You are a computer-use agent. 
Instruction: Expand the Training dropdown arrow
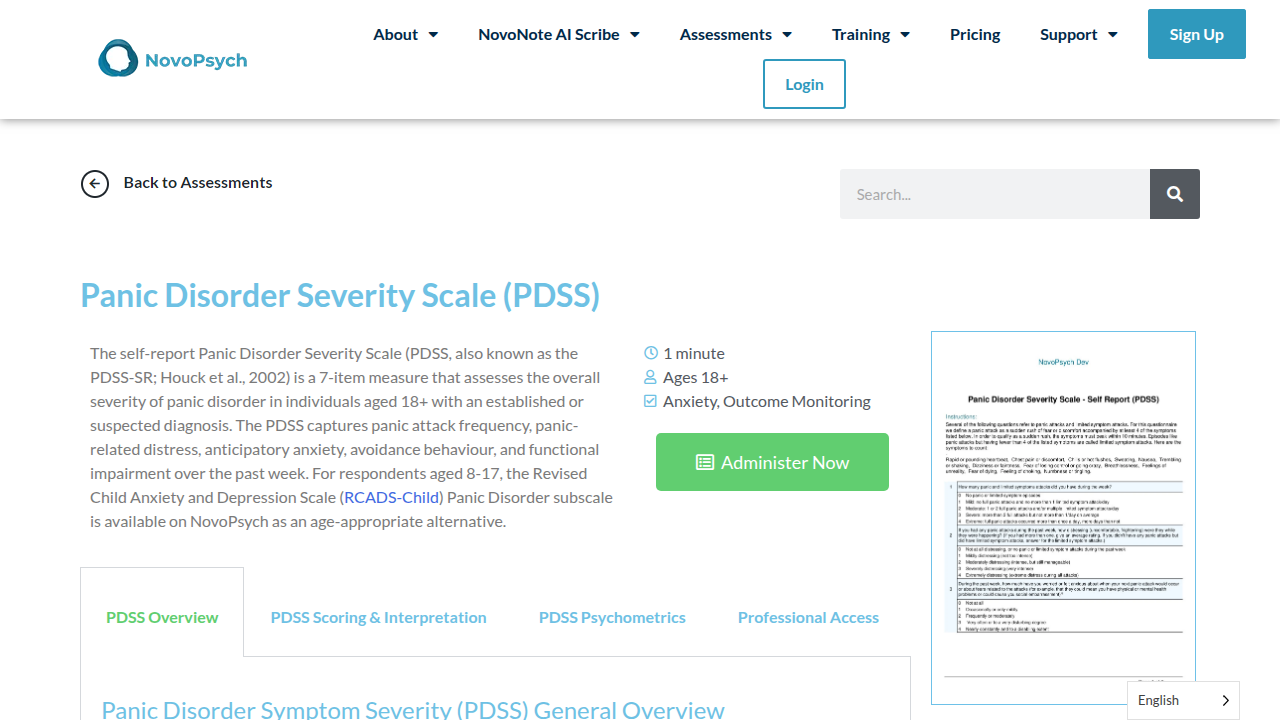905,35
